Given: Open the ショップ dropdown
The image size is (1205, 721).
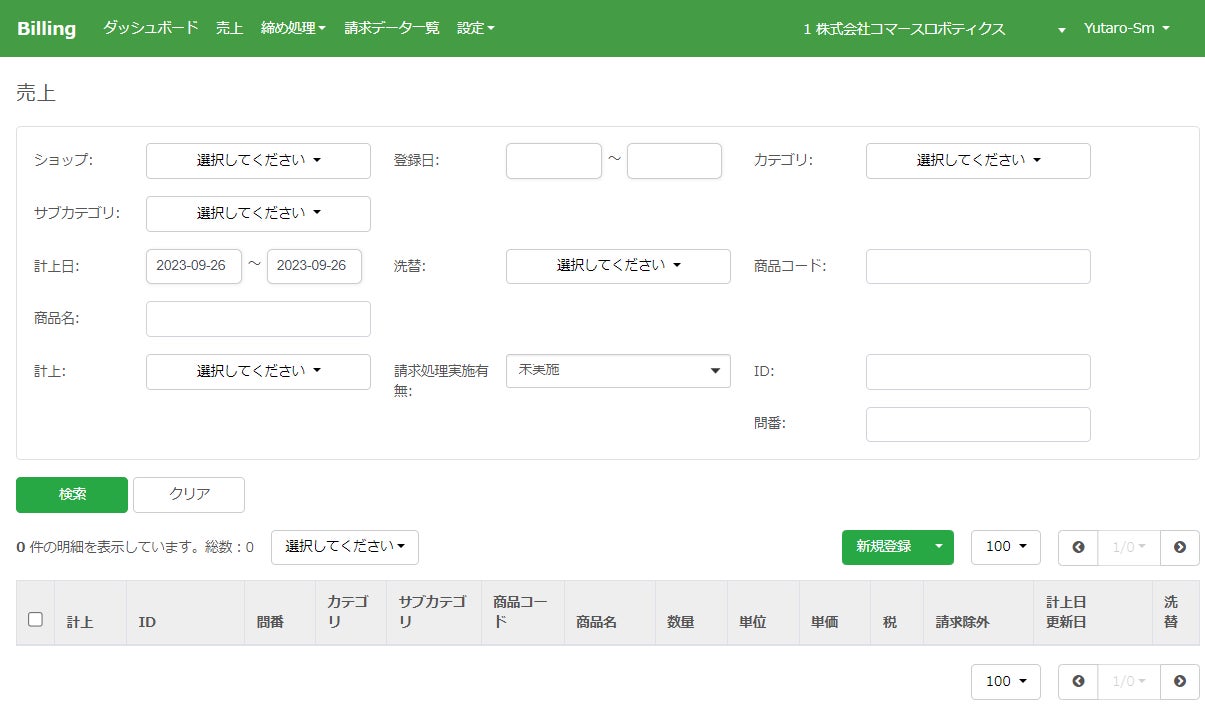Looking at the screenshot, I should (258, 161).
